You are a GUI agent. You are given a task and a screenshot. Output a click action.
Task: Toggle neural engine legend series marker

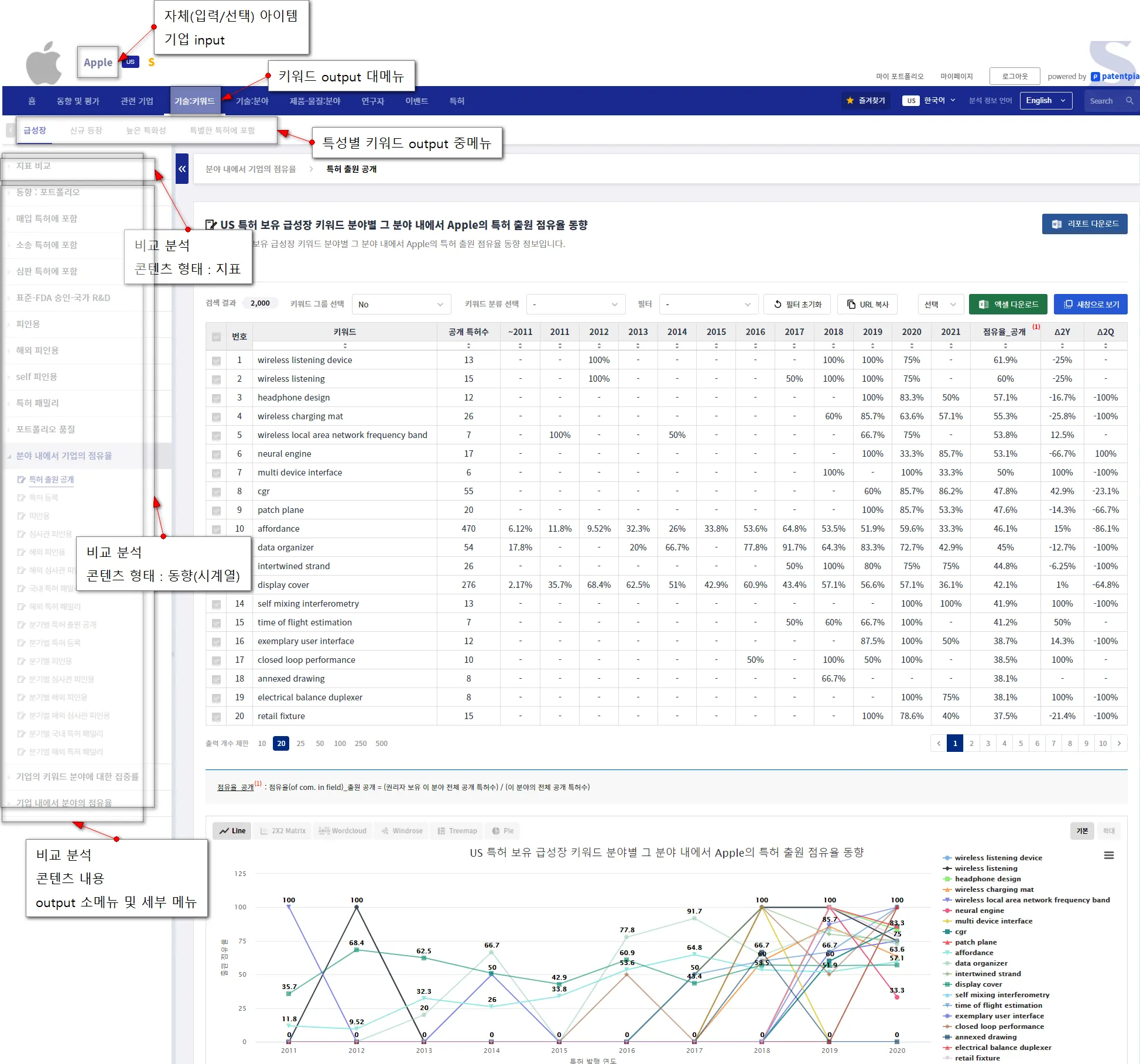pos(947,911)
